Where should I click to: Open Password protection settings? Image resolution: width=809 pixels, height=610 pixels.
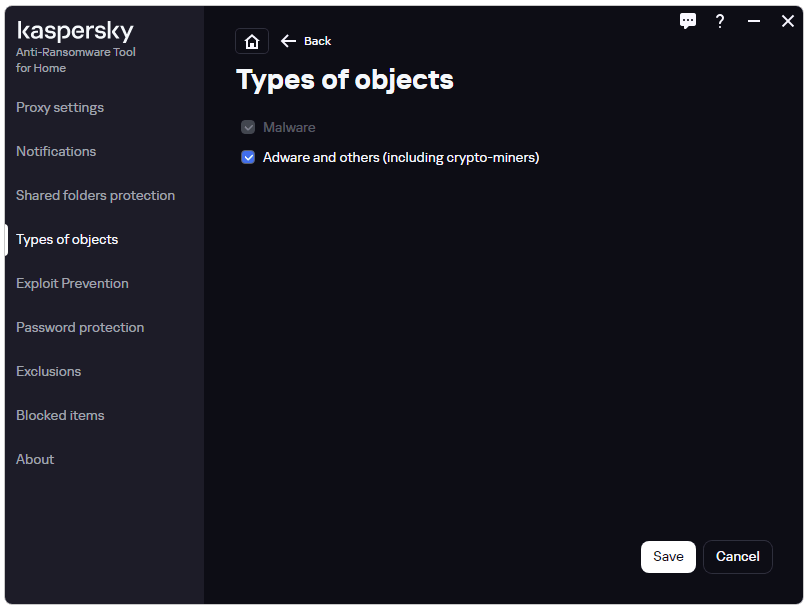coord(80,327)
